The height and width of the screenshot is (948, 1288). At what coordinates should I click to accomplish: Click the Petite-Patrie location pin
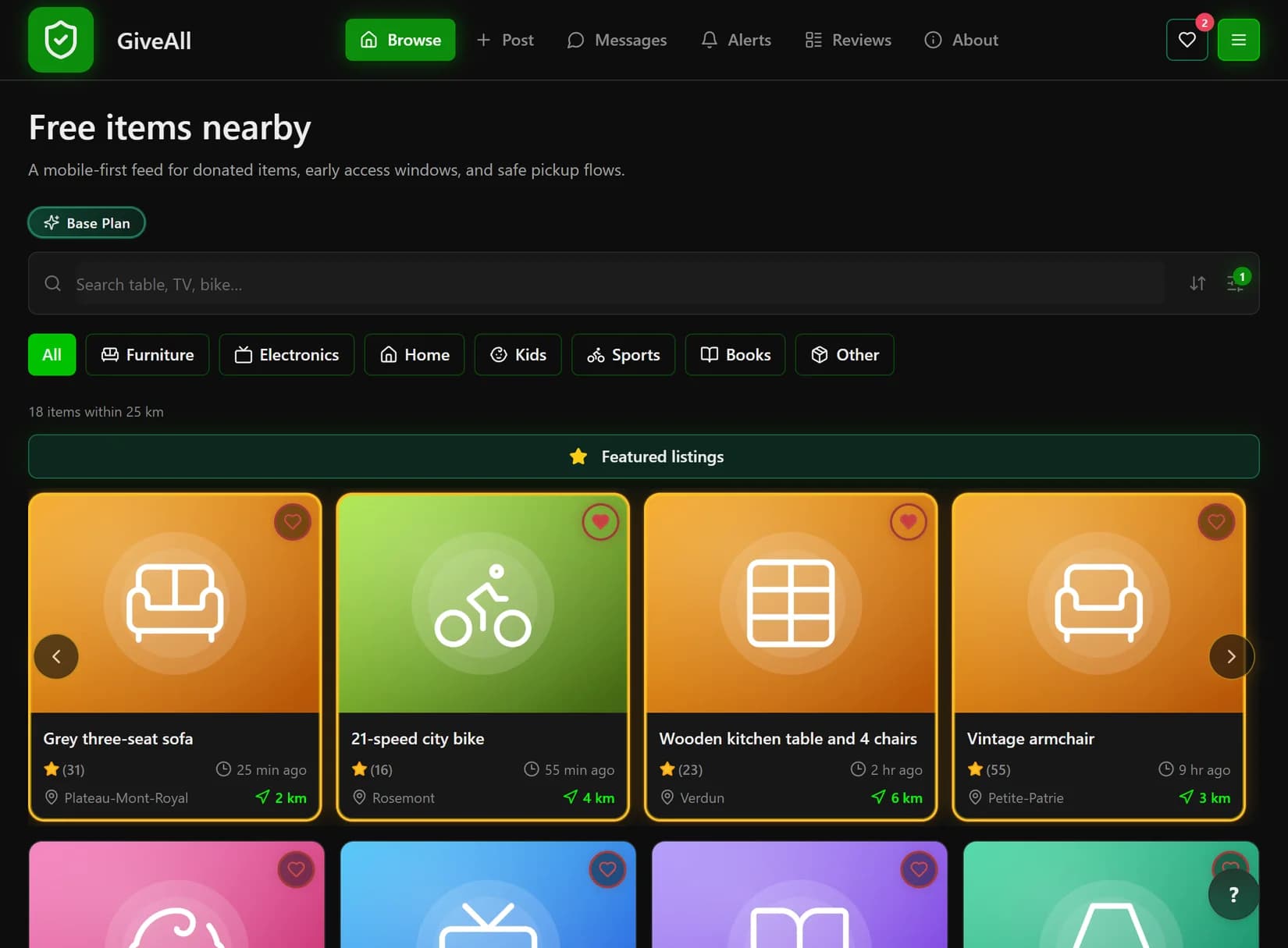click(x=975, y=797)
